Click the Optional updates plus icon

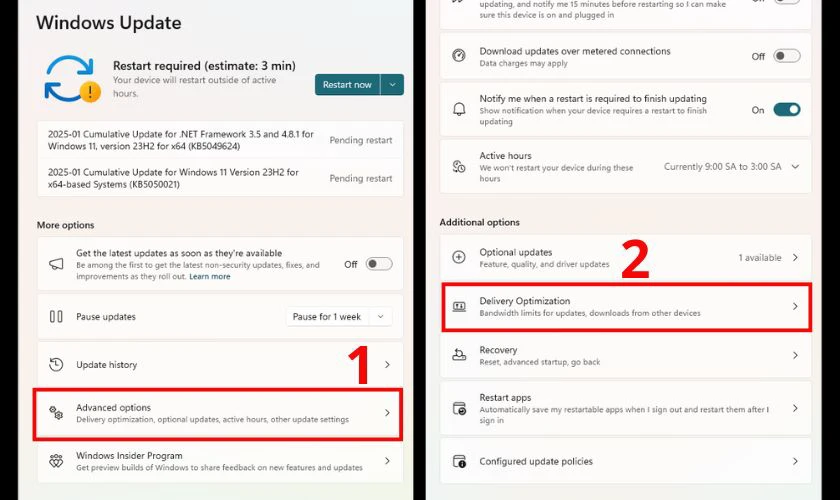459,257
